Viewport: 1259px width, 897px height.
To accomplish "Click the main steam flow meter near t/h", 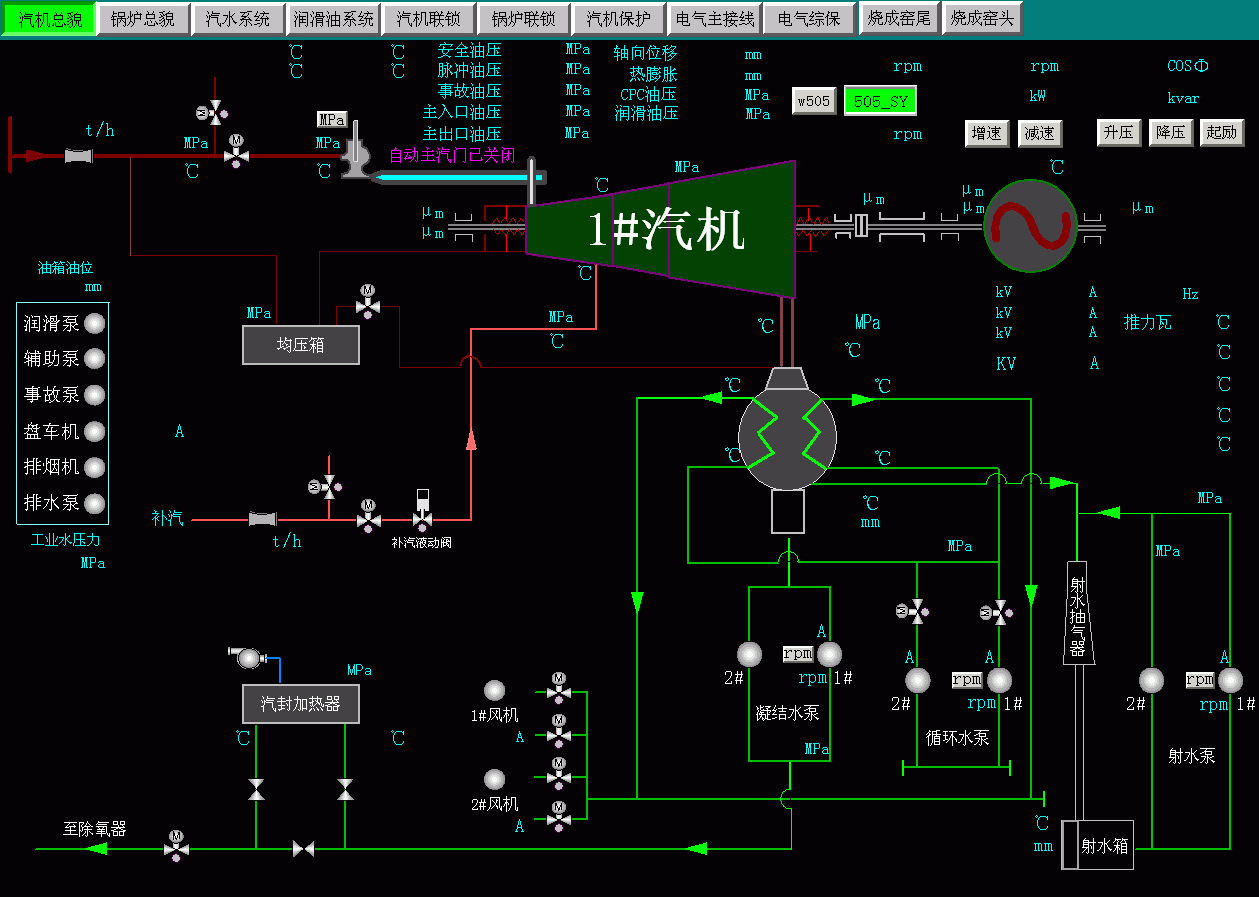I will (78, 155).
